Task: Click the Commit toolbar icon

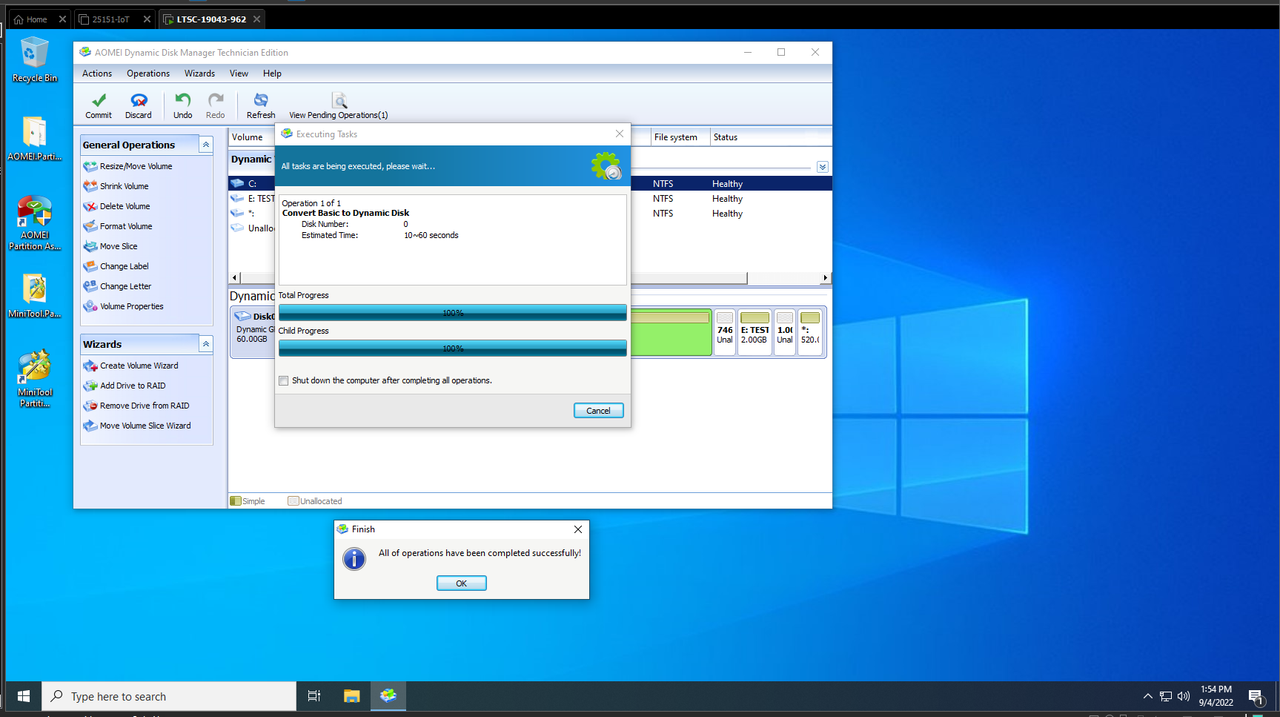Action: (98, 105)
